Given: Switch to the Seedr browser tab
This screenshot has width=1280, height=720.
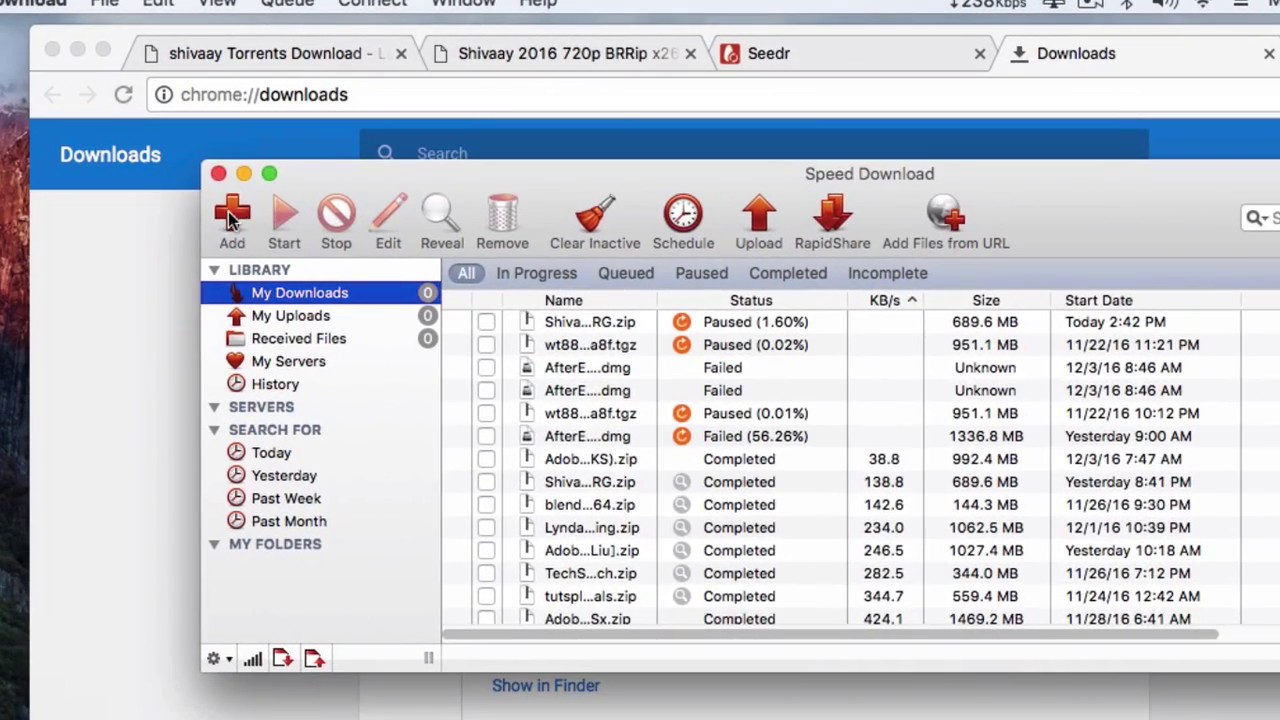Looking at the screenshot, I should click(x=853, y=54).
